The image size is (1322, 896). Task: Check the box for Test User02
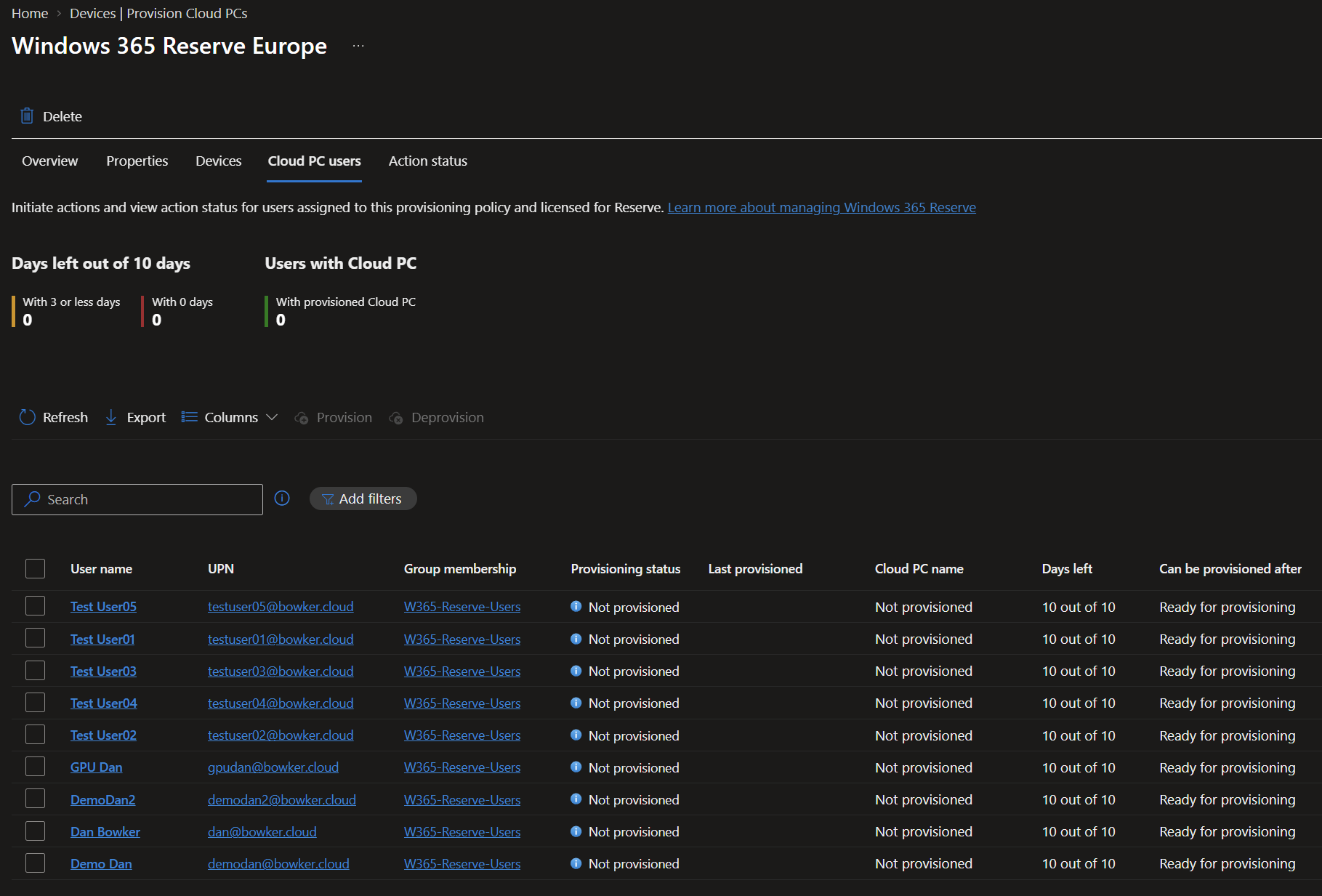[x=35, y=734]
